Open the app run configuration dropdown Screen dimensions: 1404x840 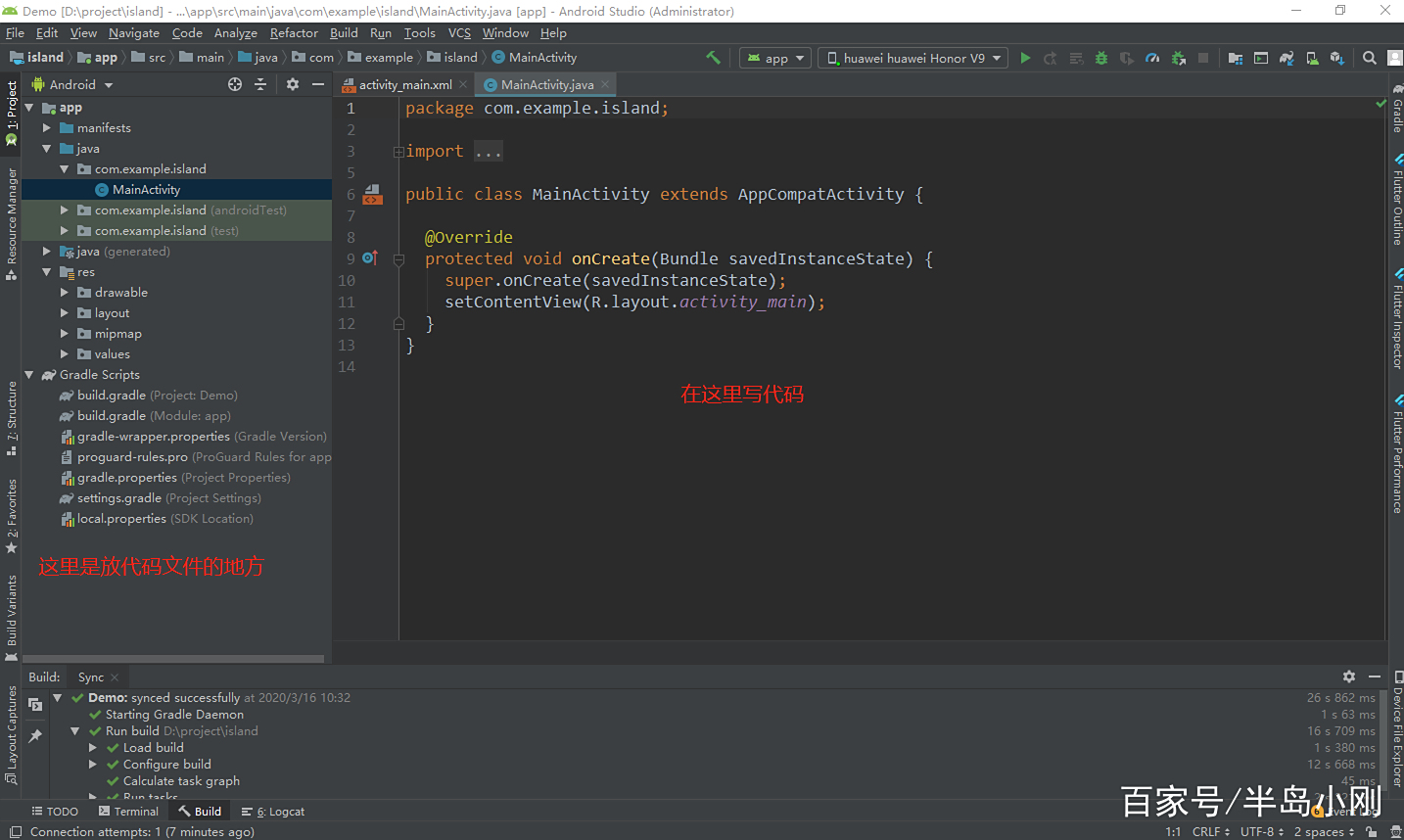pyautogui.click(x=775, y=58)
